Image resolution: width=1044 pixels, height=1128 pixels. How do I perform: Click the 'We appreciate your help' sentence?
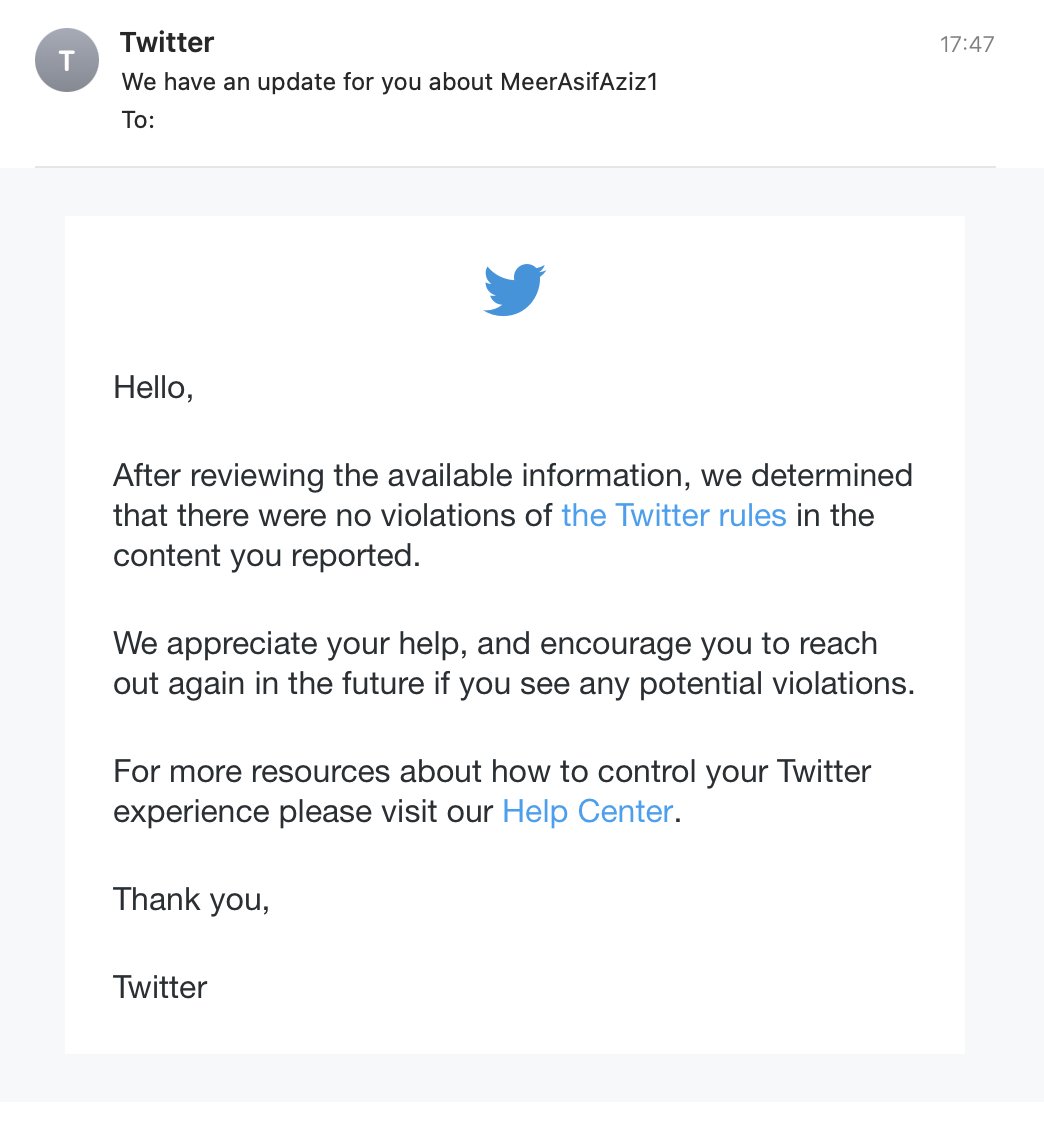290,642
